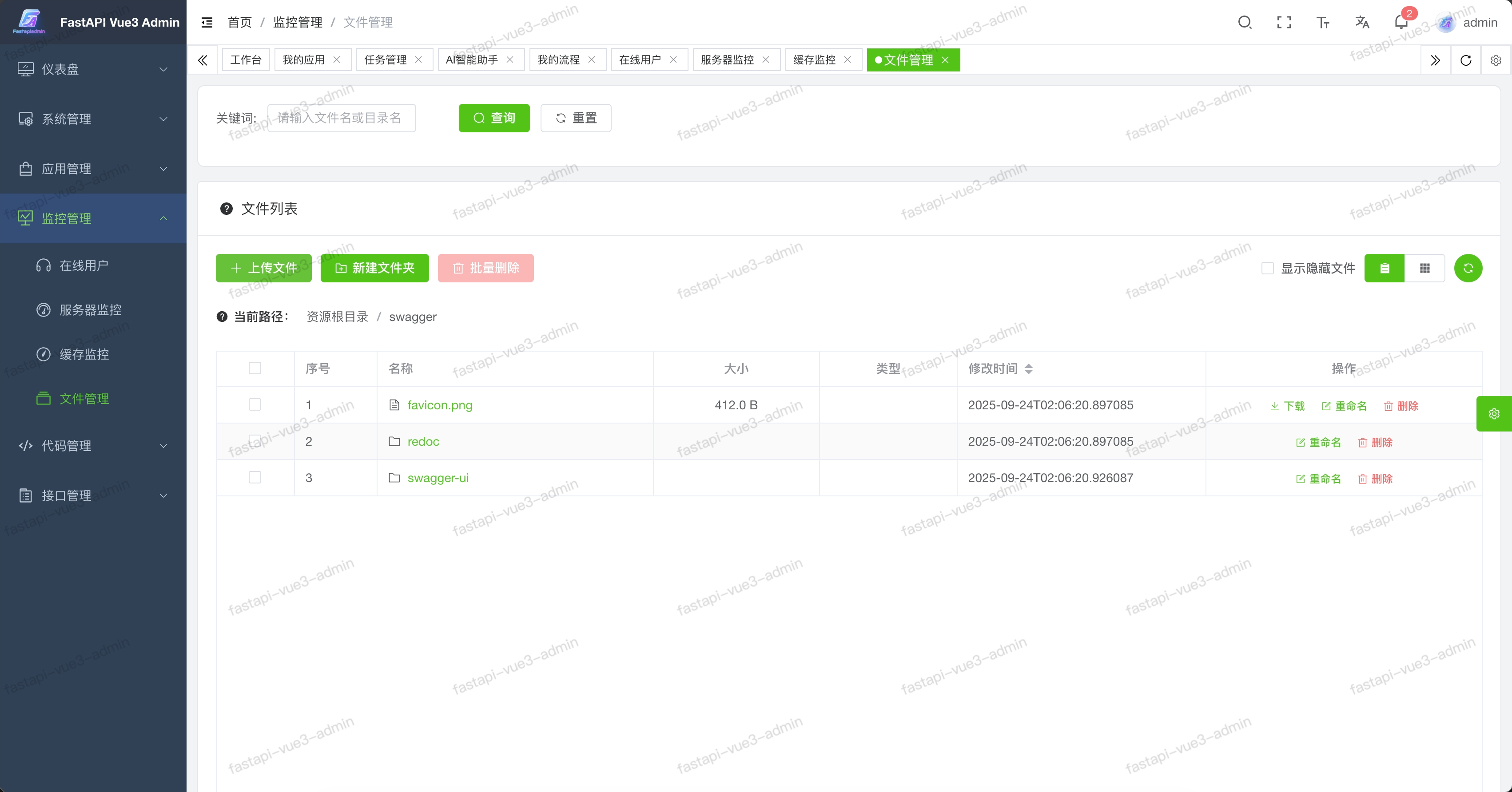Toggle fullscreen mode icon
Screen dimensions: 1512x792
pyautogui.click(x=1284, y=22)
